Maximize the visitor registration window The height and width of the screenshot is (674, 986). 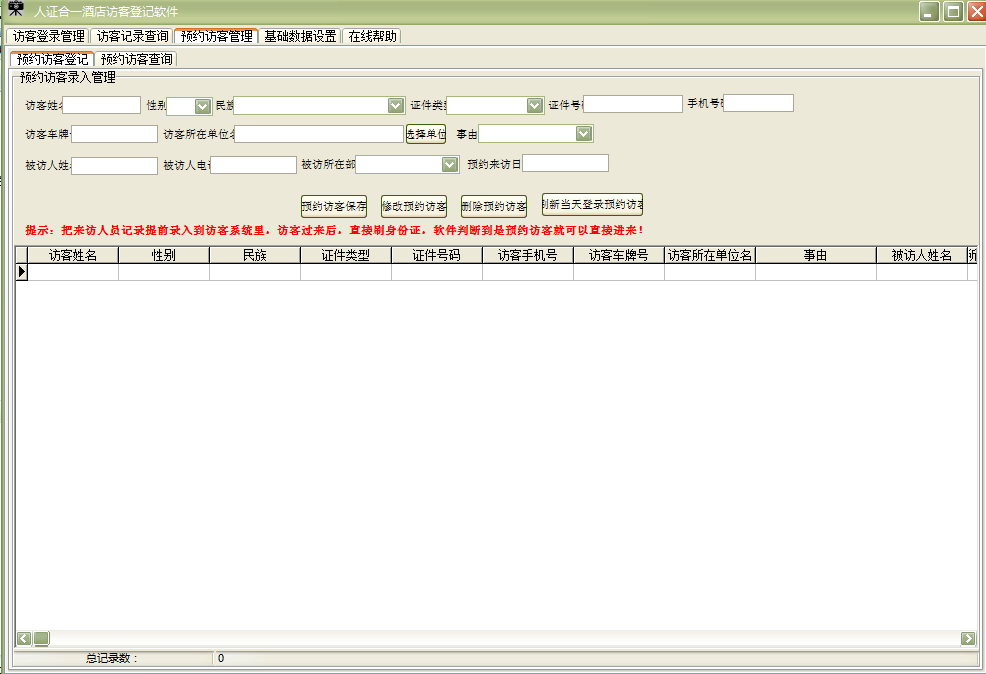(x=953, y=11)
